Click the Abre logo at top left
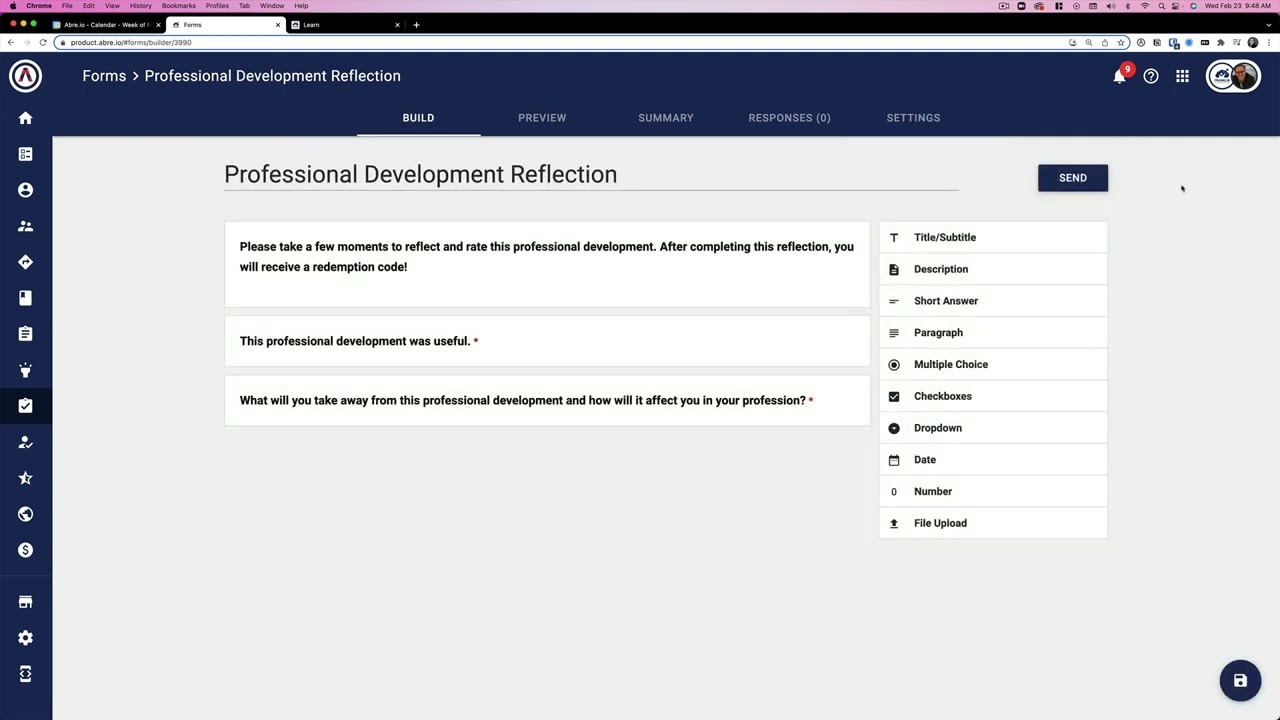The height and width of the screenshot is (720, 1280). (26, 76)
